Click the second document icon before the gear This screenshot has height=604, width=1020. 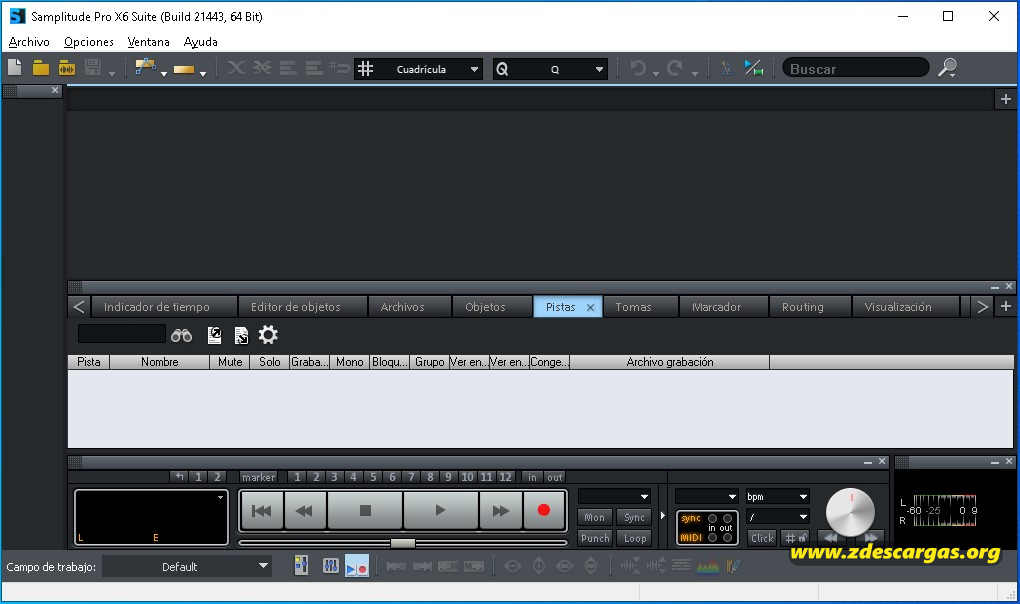tap(241, 335)
